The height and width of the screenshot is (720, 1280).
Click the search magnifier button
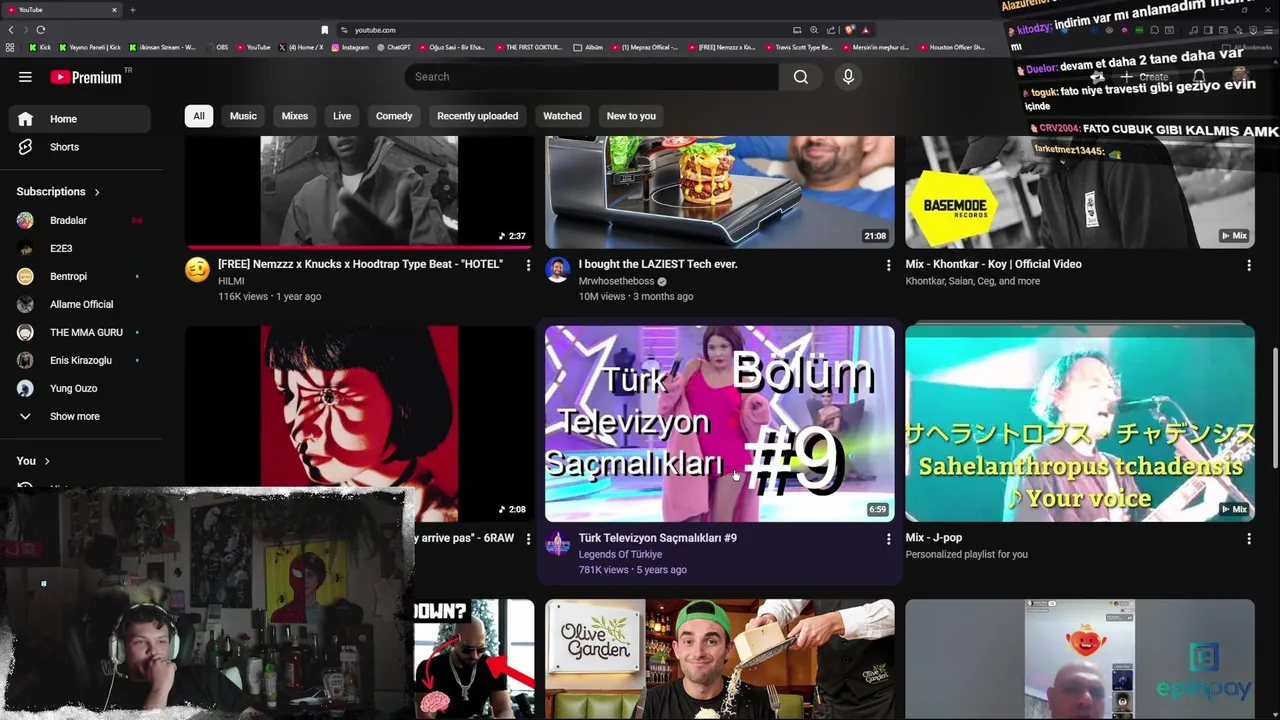pos(801,77)
